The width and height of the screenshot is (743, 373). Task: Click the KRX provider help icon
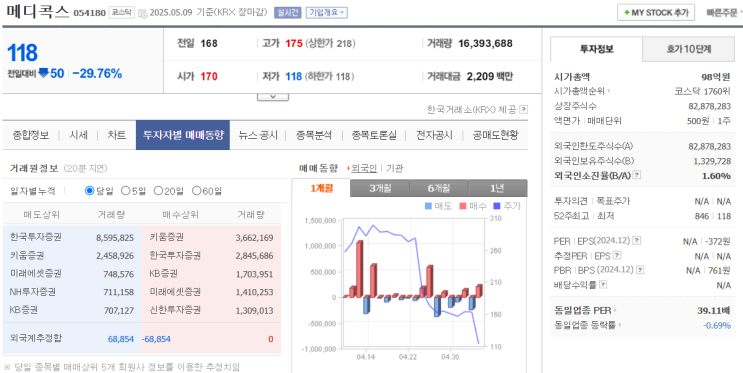tap(523, 110)
